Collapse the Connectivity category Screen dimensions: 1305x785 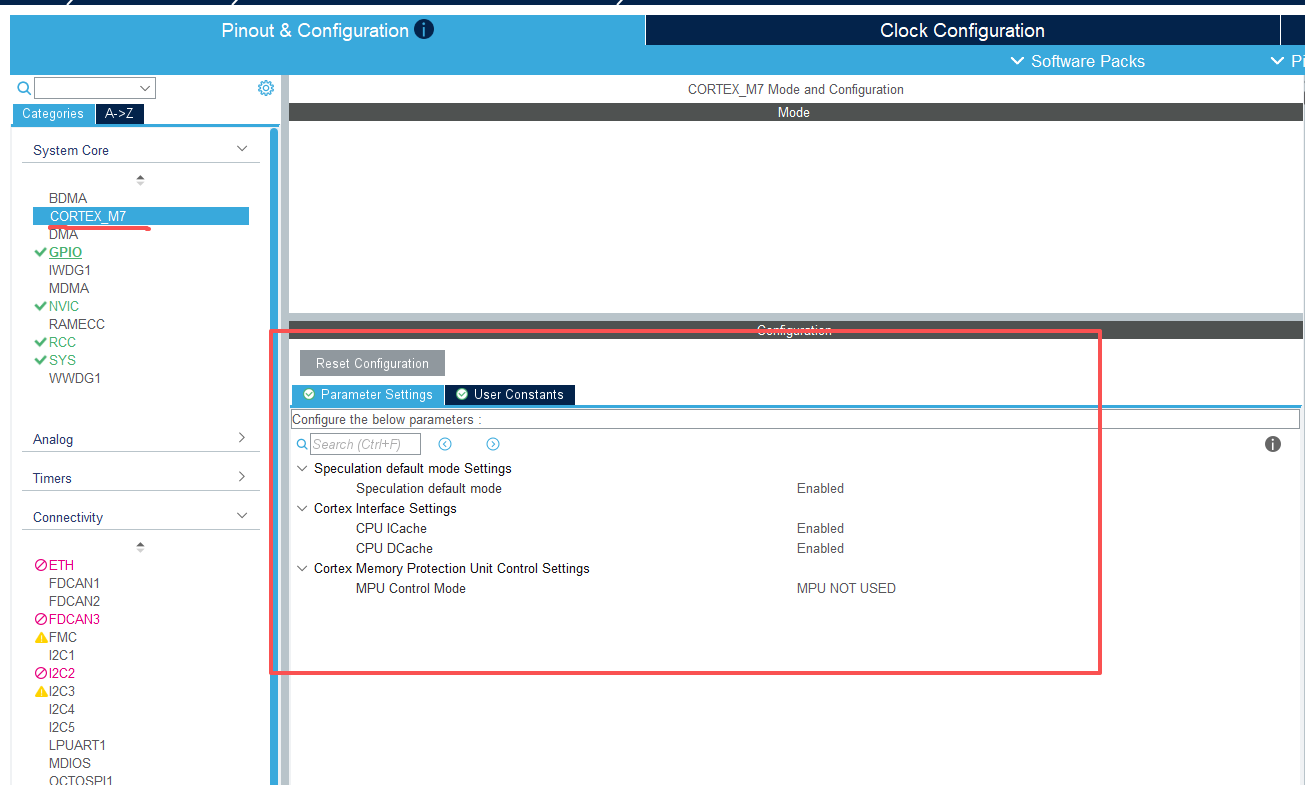point(242,516)
